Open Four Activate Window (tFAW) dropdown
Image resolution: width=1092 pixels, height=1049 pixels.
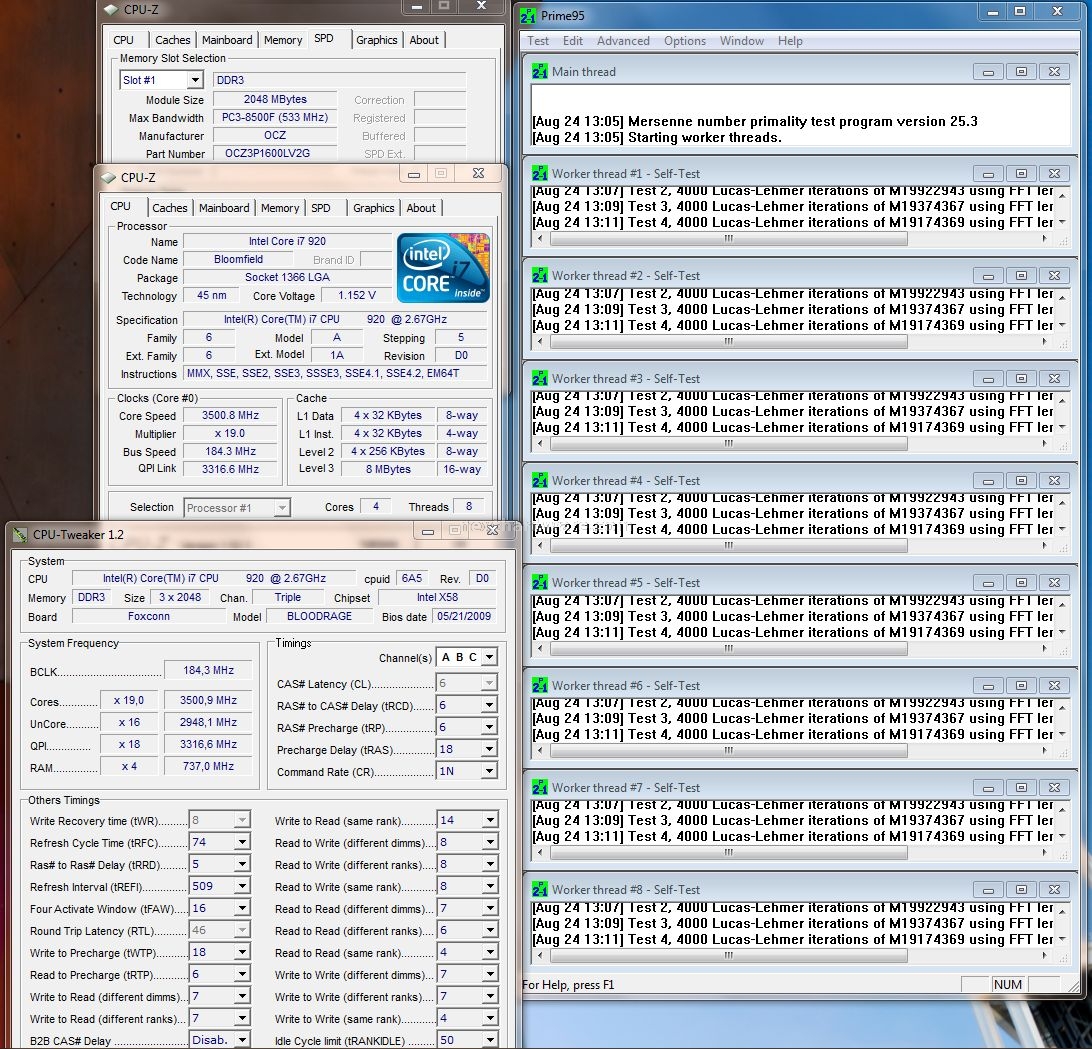click(242, 908)
